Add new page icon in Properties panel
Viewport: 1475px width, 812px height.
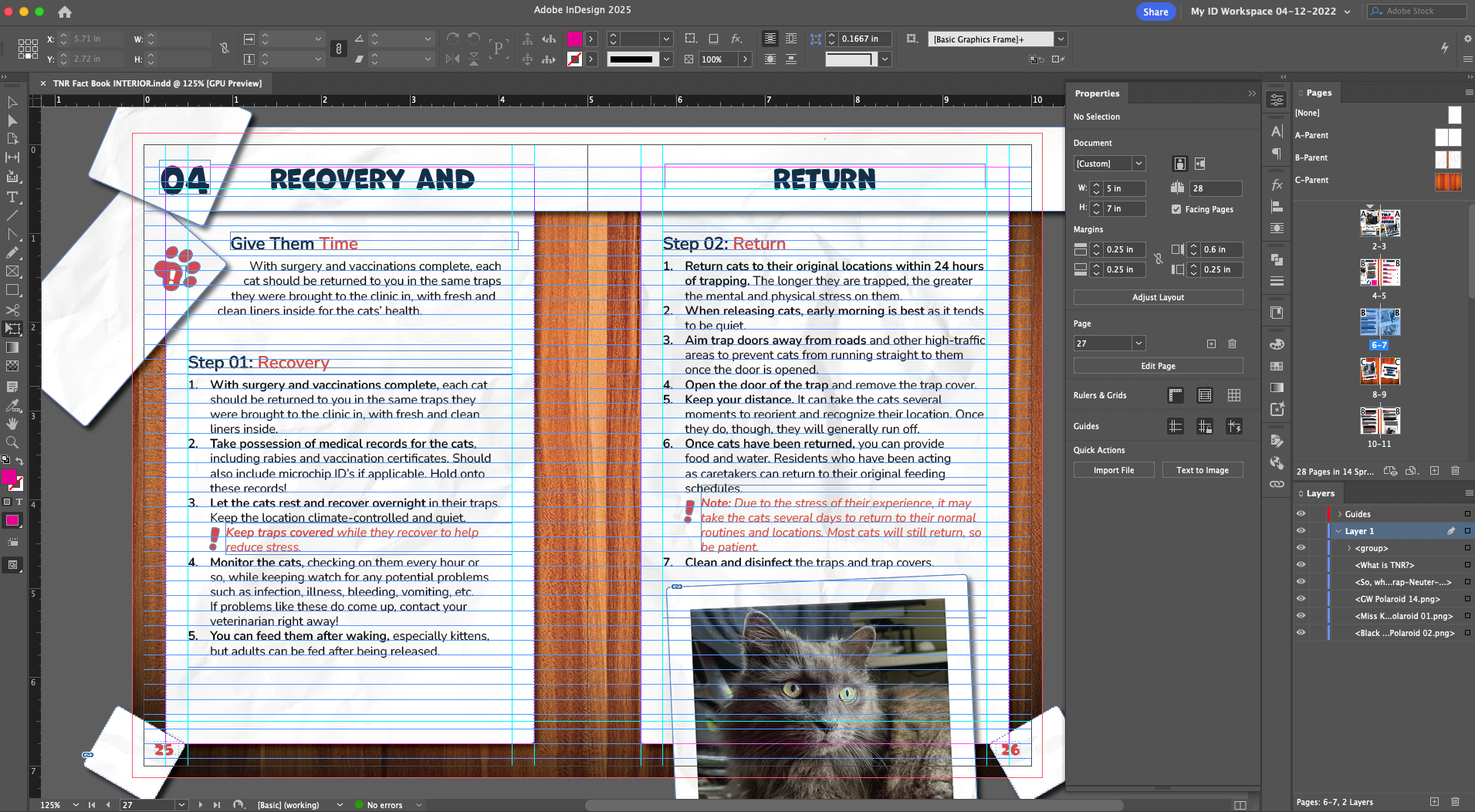pyautogui.click(x=1211, y=343)
